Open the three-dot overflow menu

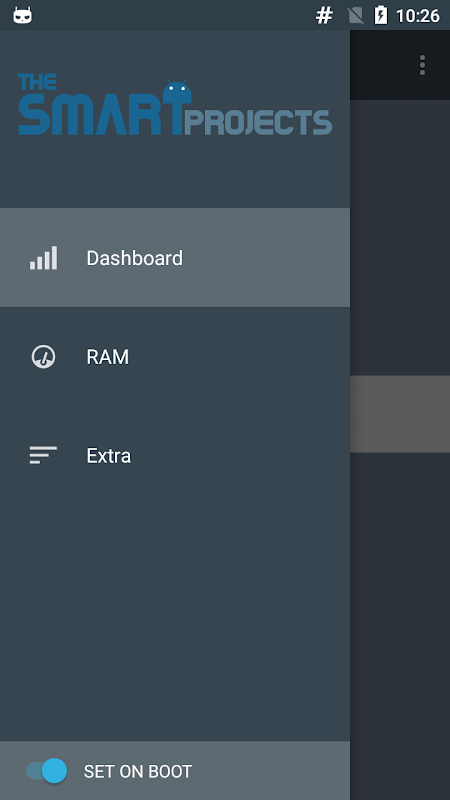pyautogui.click(x=422, y=65)
